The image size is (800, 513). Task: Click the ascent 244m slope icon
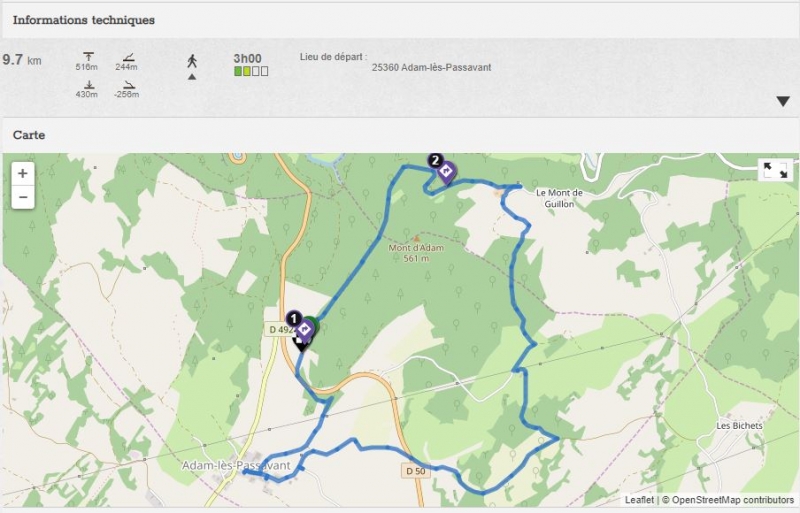(129, 58)
